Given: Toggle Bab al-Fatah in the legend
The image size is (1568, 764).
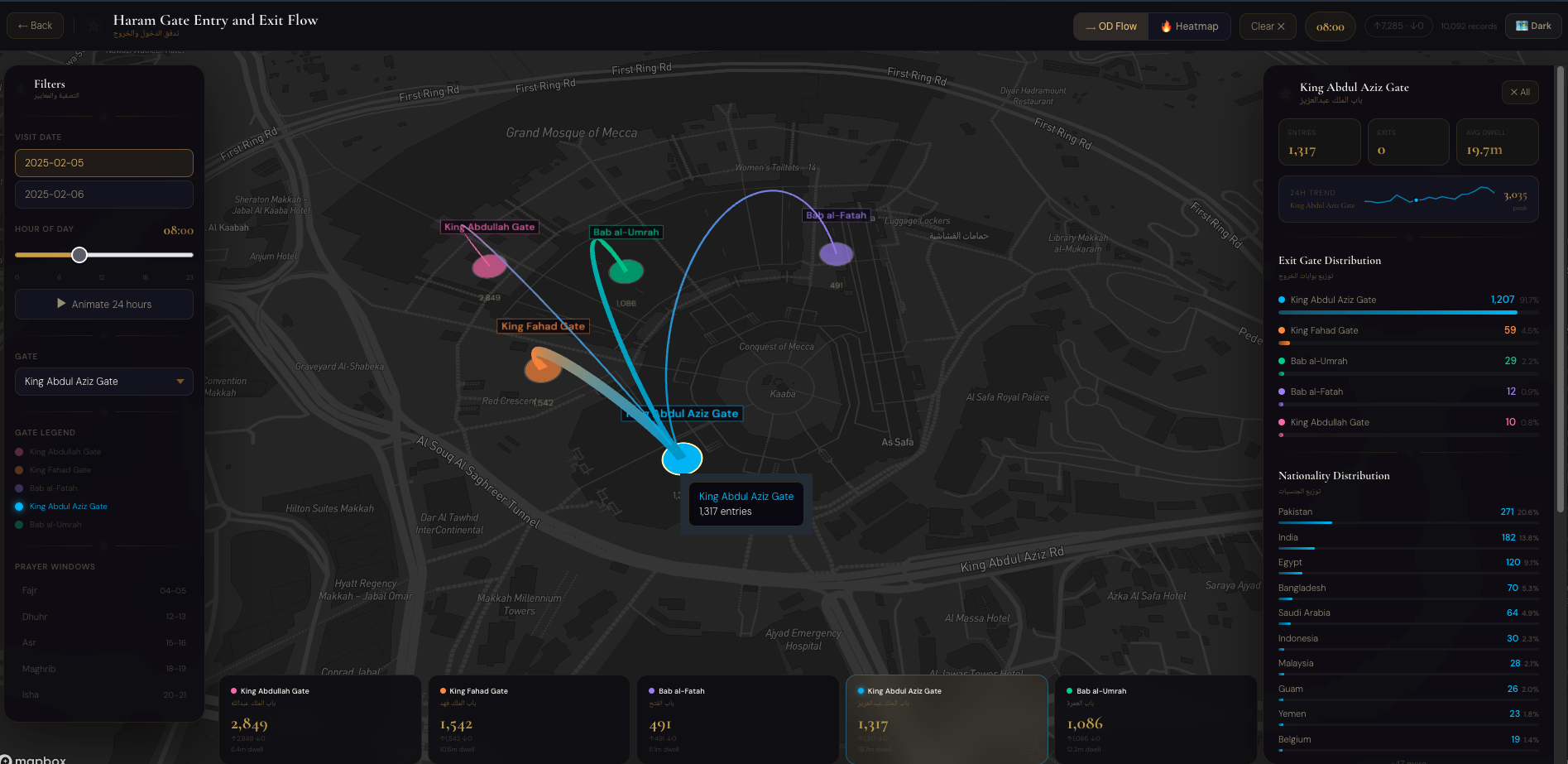Looking at the screenshot, I should tap(46, 488).
